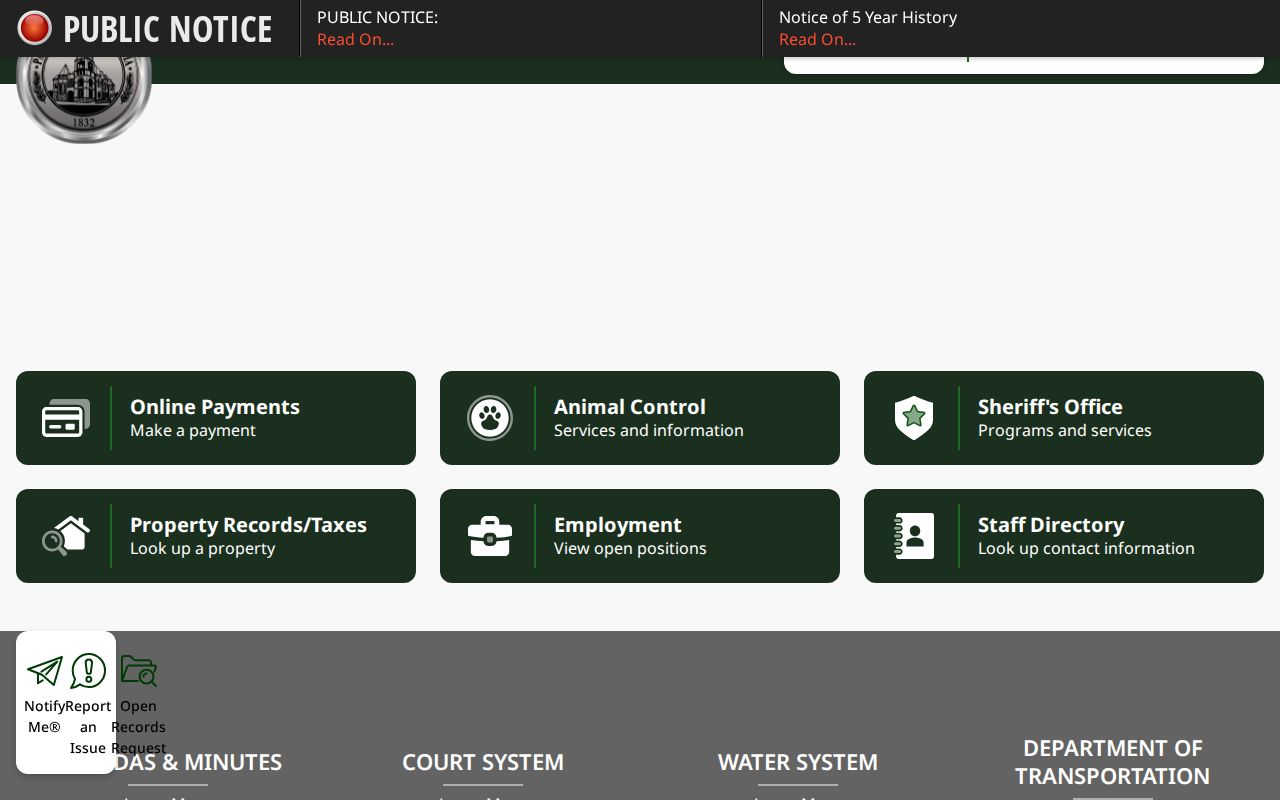
Task: Select the Agendas & Minutes footer heading
Action: pyautogui.click(x=199, y=762)
